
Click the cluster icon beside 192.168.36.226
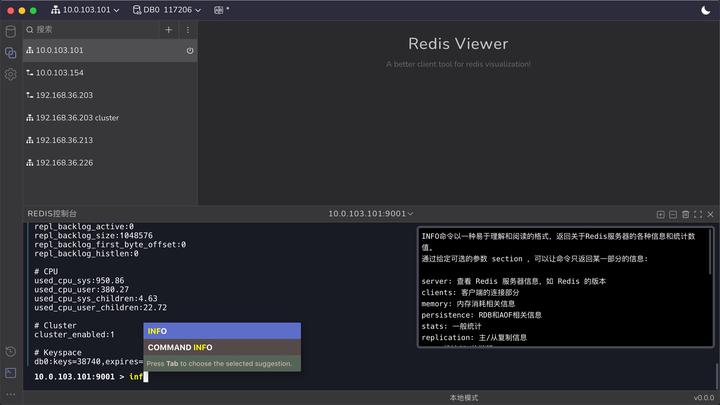click(x=30, y=163)
